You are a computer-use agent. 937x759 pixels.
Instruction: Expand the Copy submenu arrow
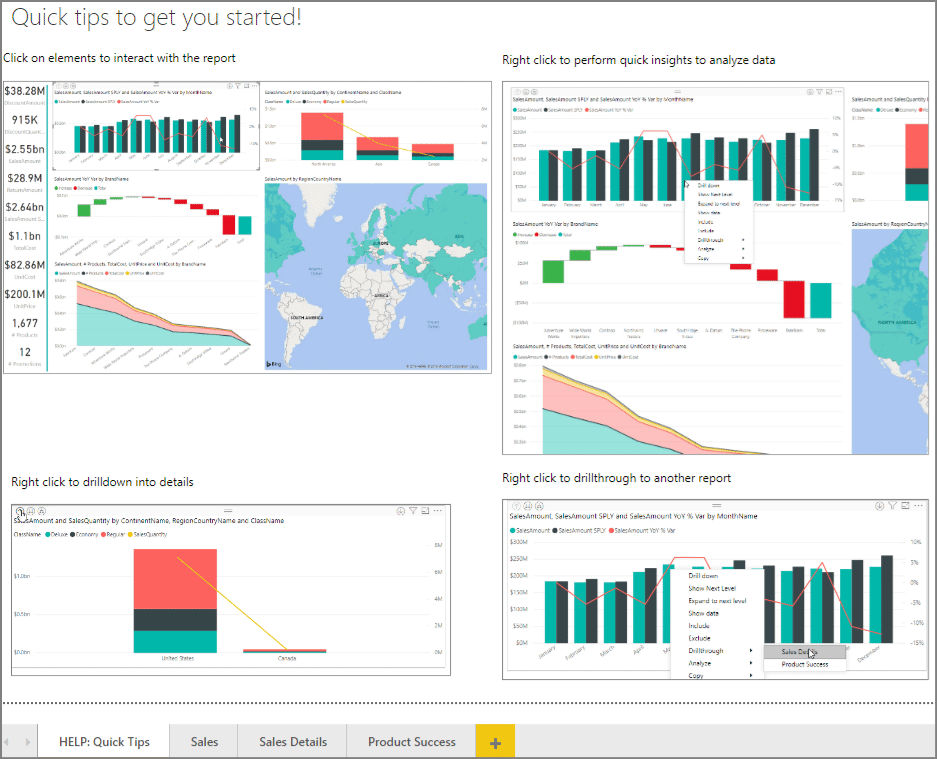(x=751, y=675)
